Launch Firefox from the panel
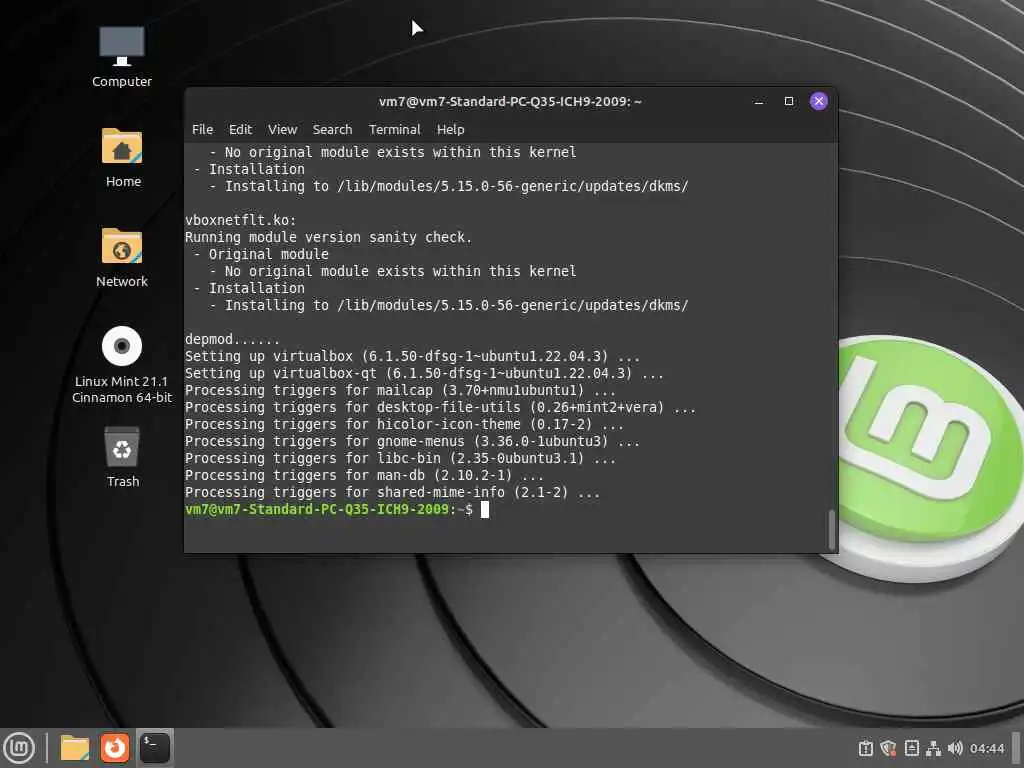Screen dimensions: 1024x768 coord(115,748)
